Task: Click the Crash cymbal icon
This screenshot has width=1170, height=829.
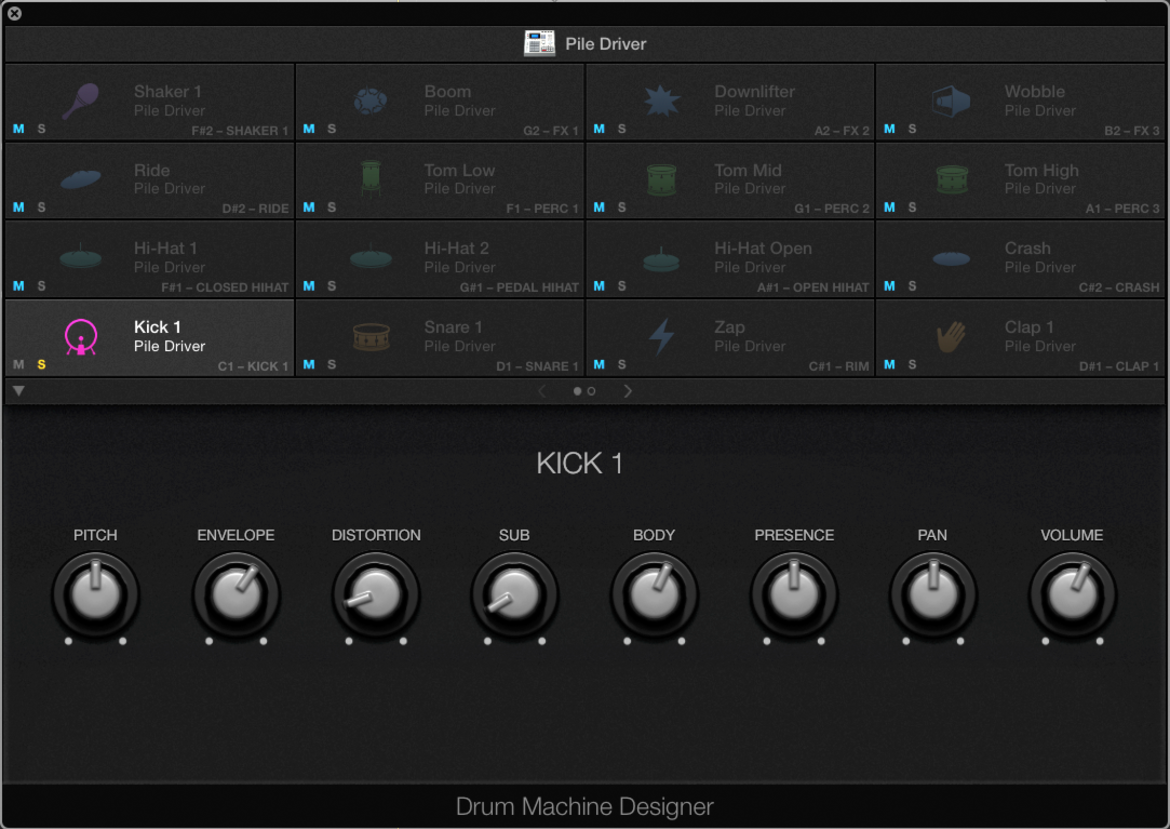Action: pos(951,259)
